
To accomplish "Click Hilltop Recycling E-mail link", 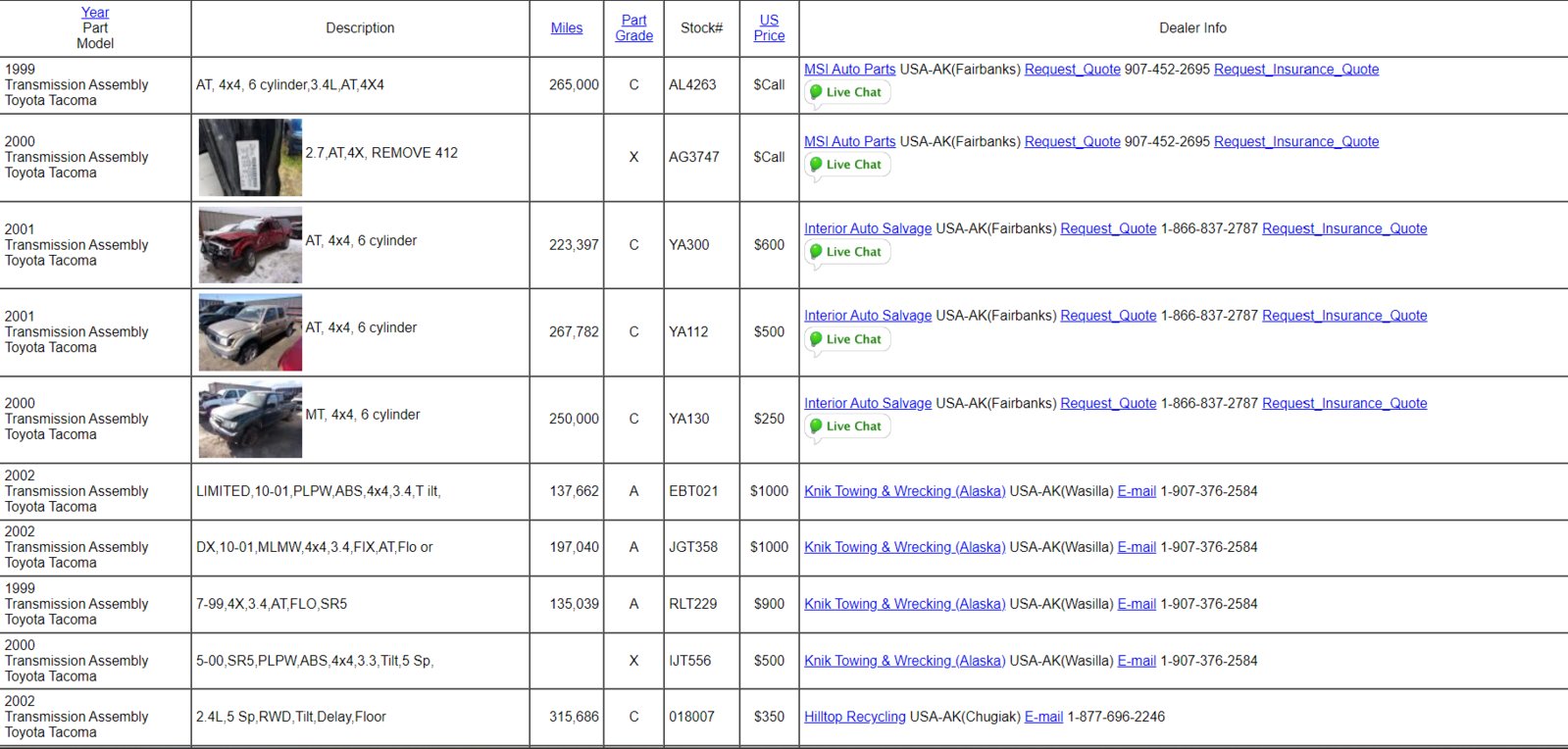I will 1043,718.
